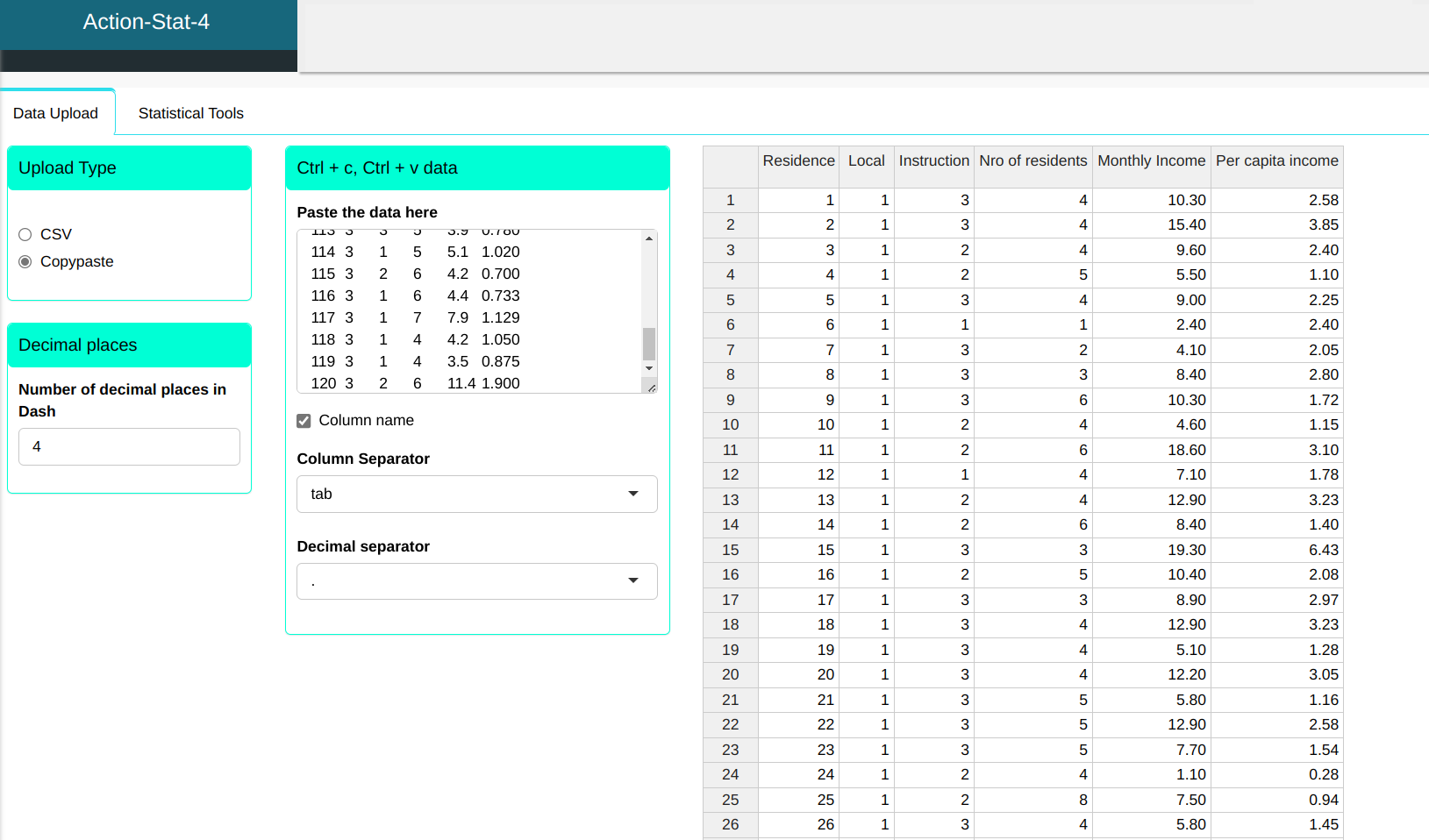Viewport: 1429px width, 840px height.
Task: Click the Nro of residents column header
Action: coord(1032,160)
